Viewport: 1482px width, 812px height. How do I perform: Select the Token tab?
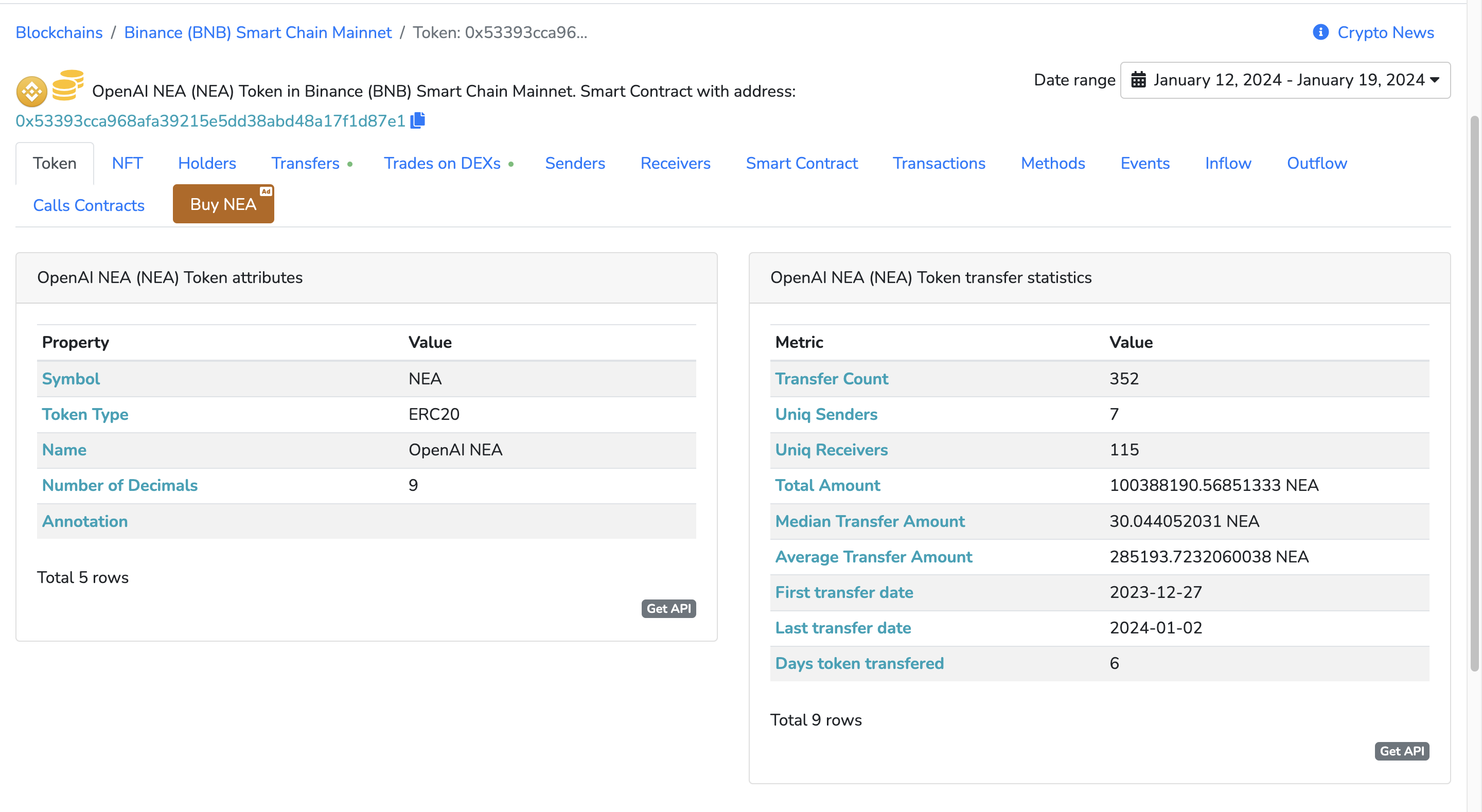click(55, 164)
